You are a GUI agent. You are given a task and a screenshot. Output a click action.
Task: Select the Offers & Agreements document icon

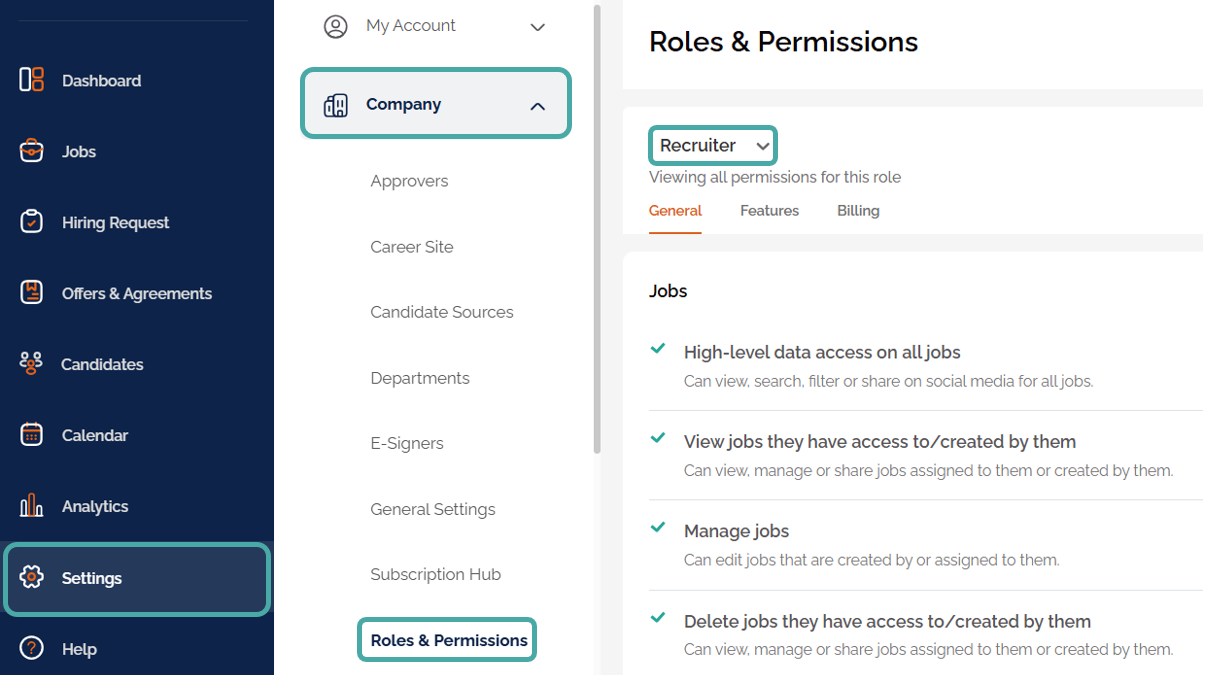pos(32,293)
